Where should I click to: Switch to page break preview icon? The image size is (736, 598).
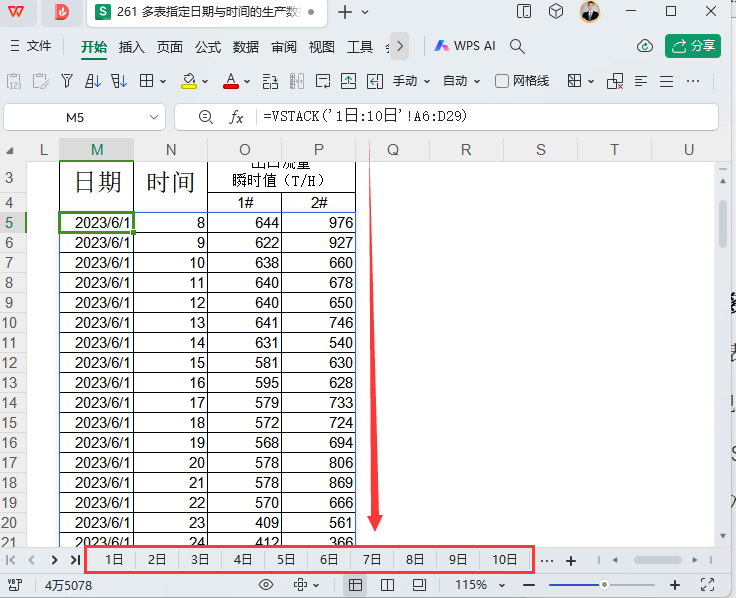[387, 585]
